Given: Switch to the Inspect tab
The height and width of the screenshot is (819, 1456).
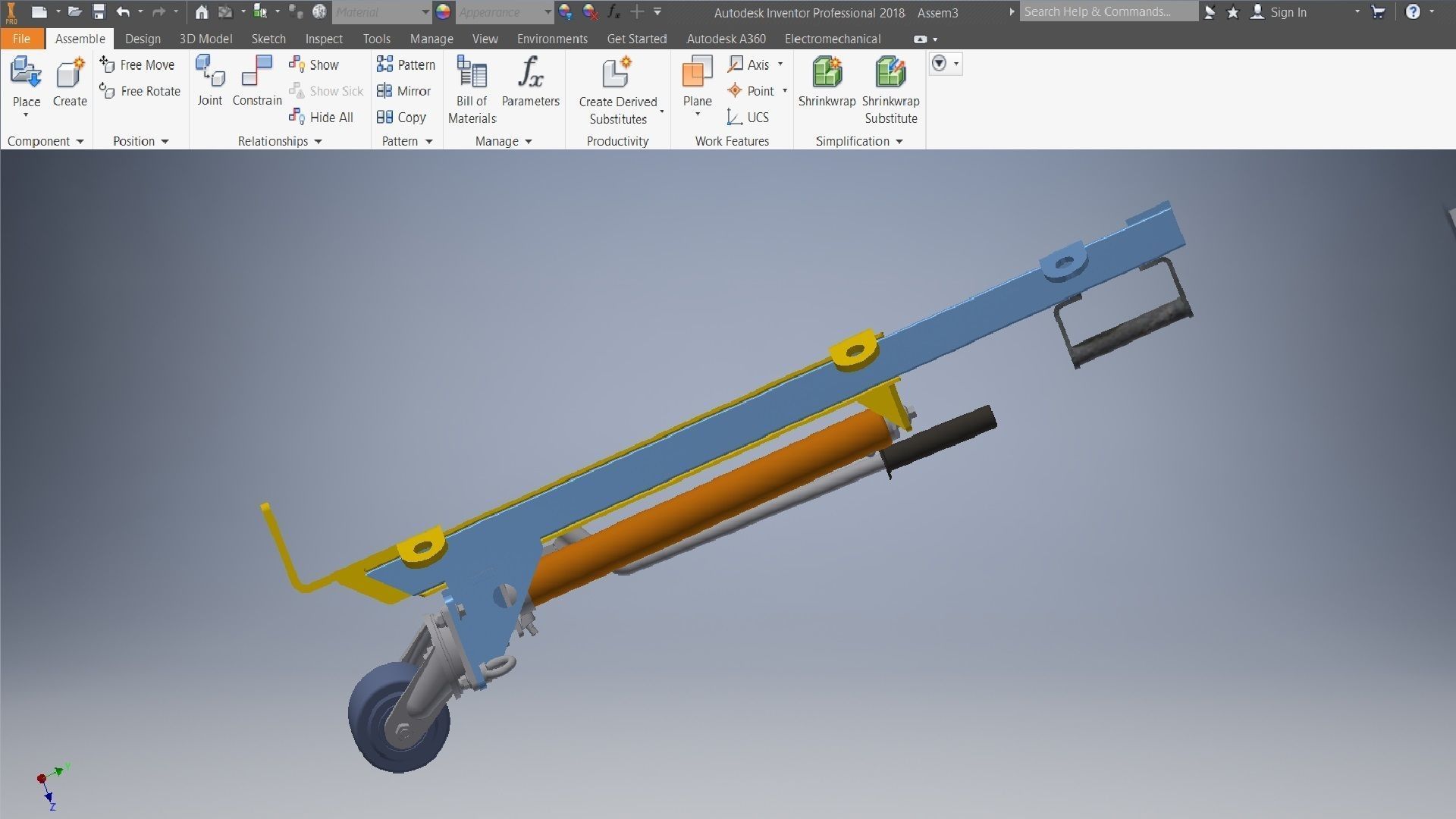Looking at the screenshot, I should (x=324, y=39).
